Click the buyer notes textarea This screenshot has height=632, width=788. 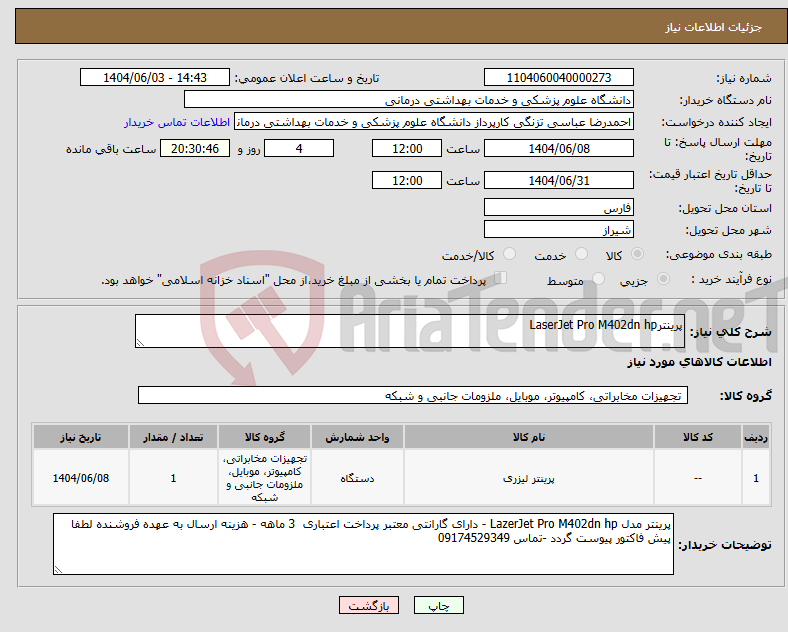[x=363, y=544]
